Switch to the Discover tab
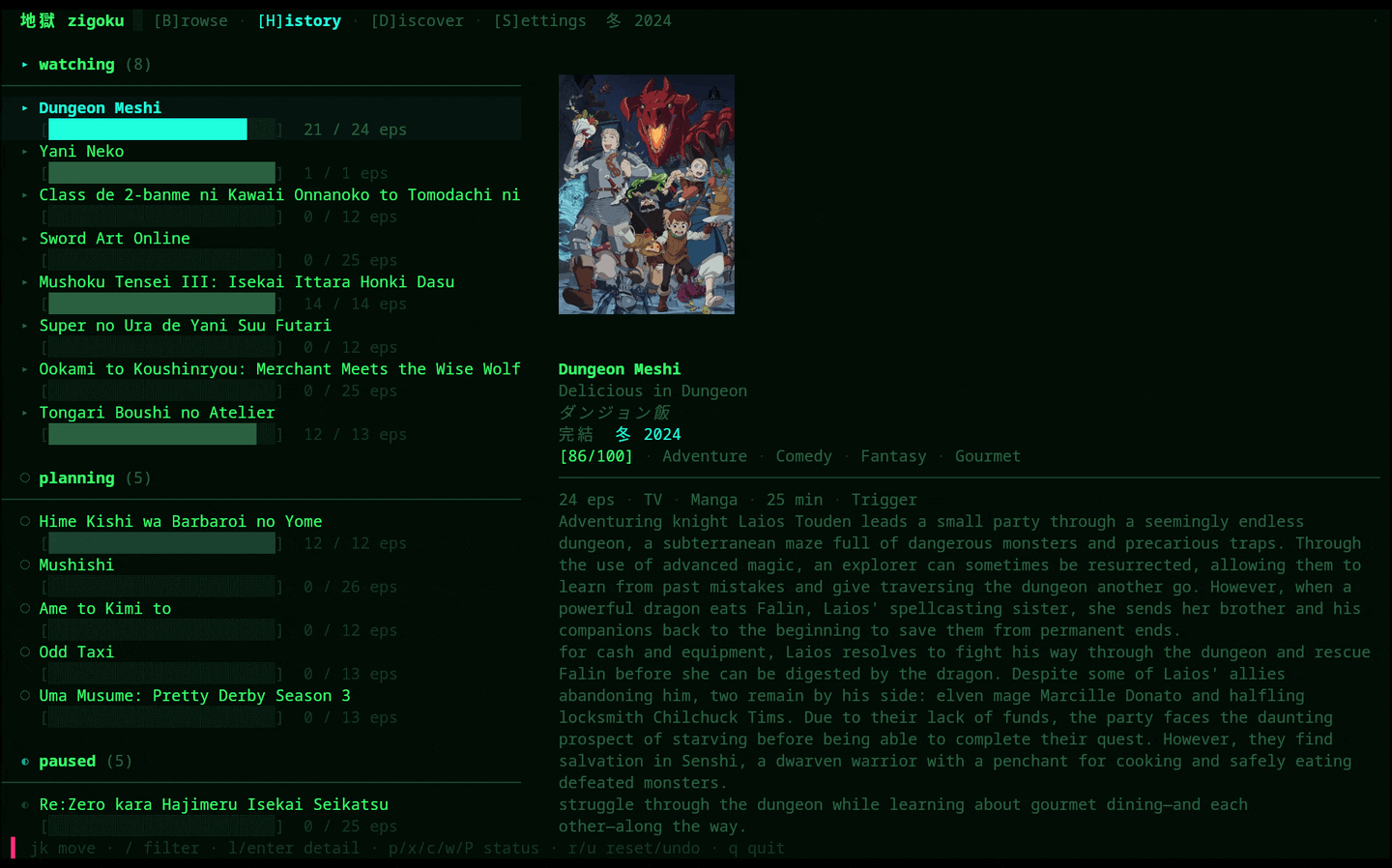The image size is (1392, 868). point(418,20)
